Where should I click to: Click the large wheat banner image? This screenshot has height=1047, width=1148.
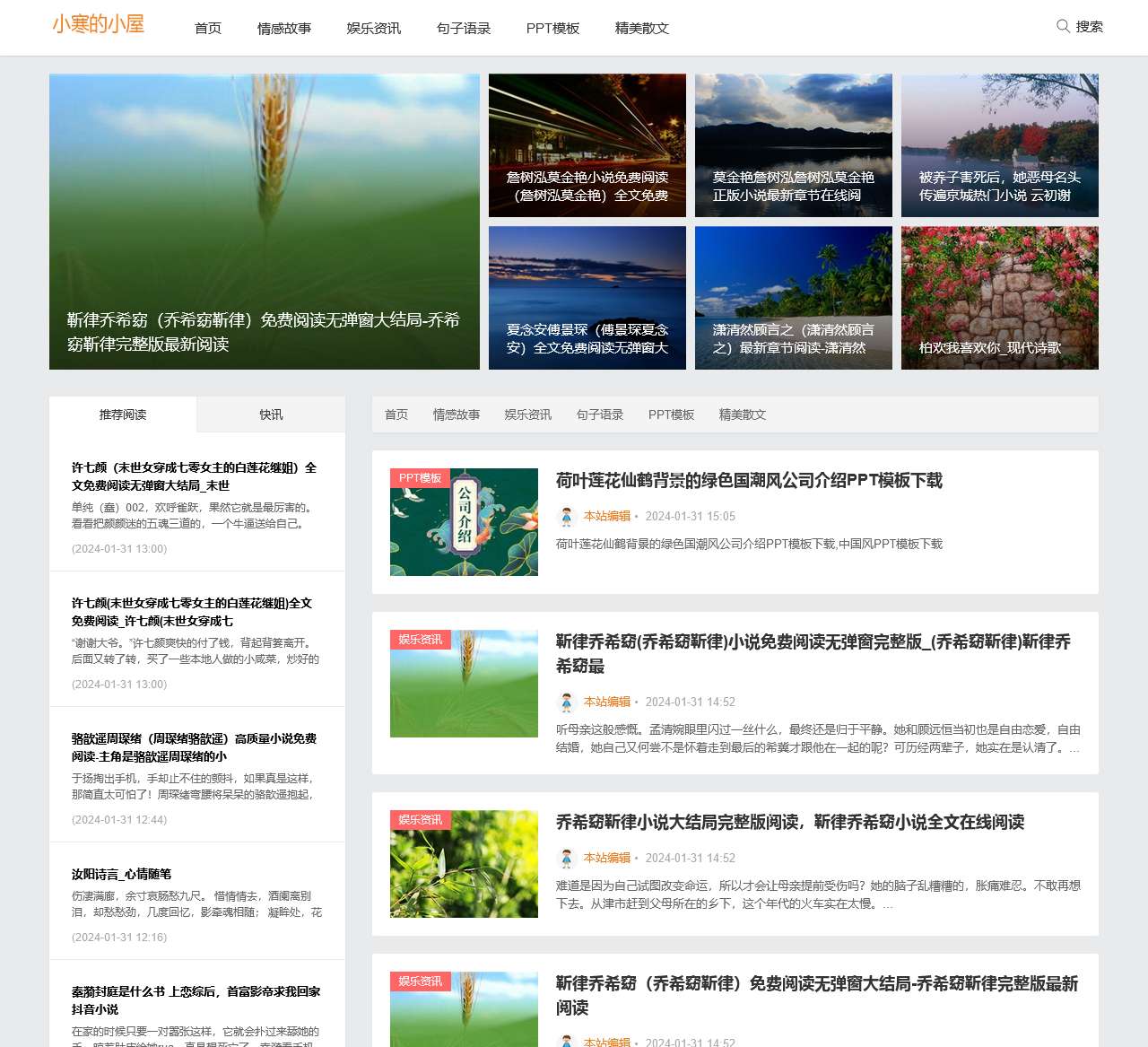(x=264, y=222)
